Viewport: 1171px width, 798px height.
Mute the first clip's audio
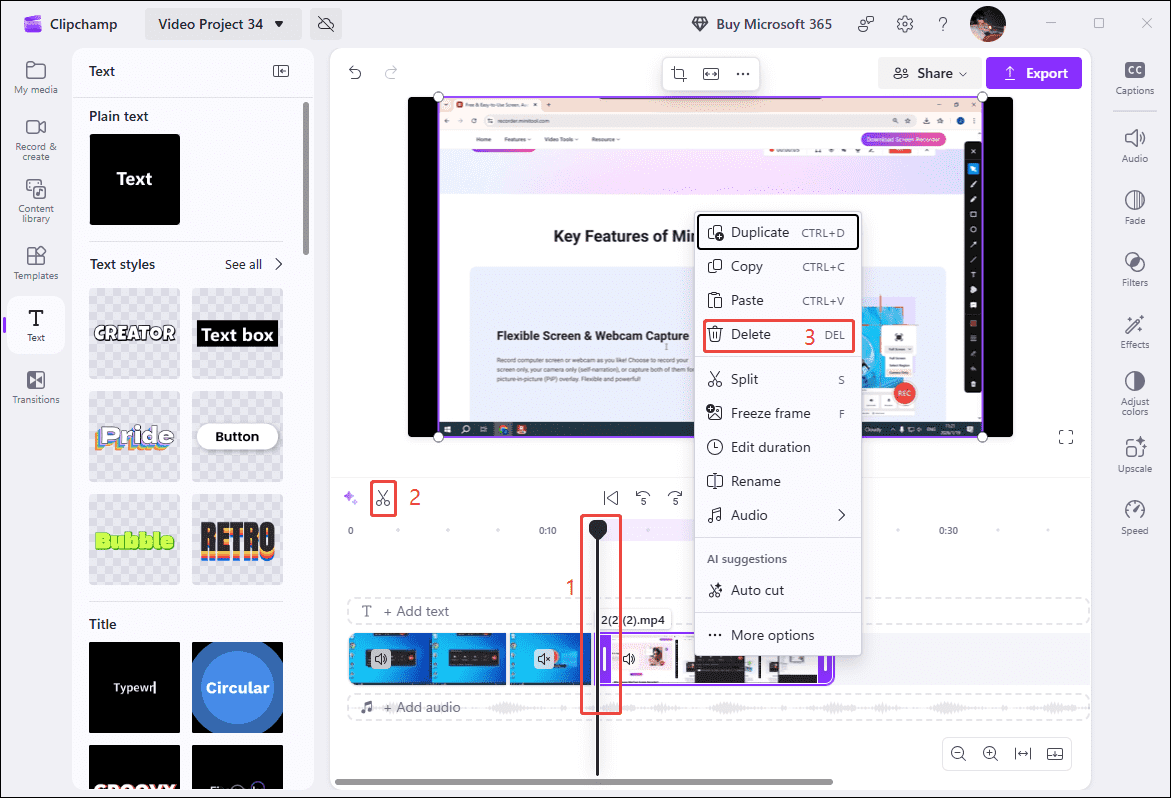coord(381,659)
